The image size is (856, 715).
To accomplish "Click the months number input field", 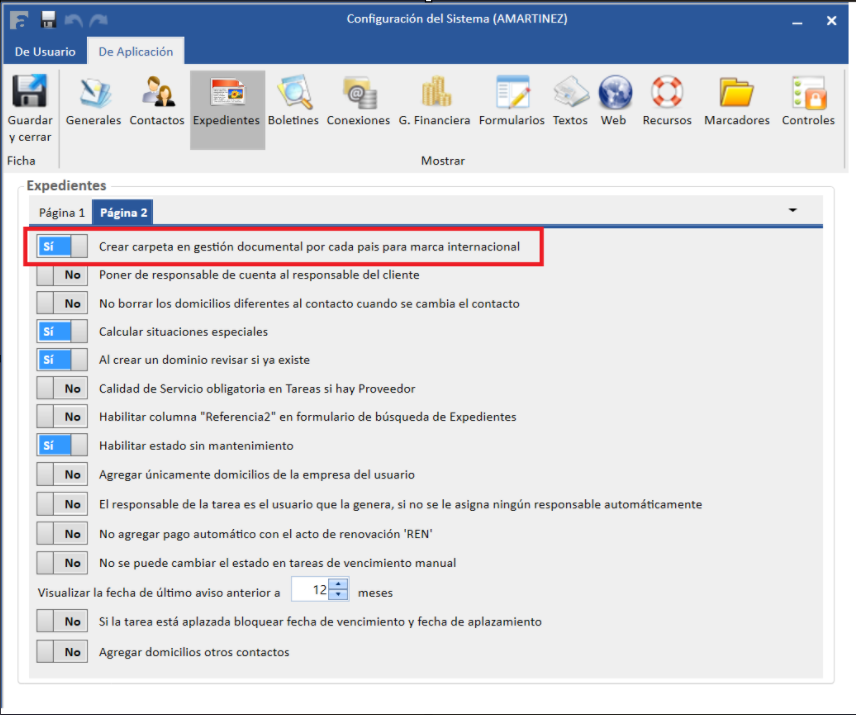I will point(311,591).
